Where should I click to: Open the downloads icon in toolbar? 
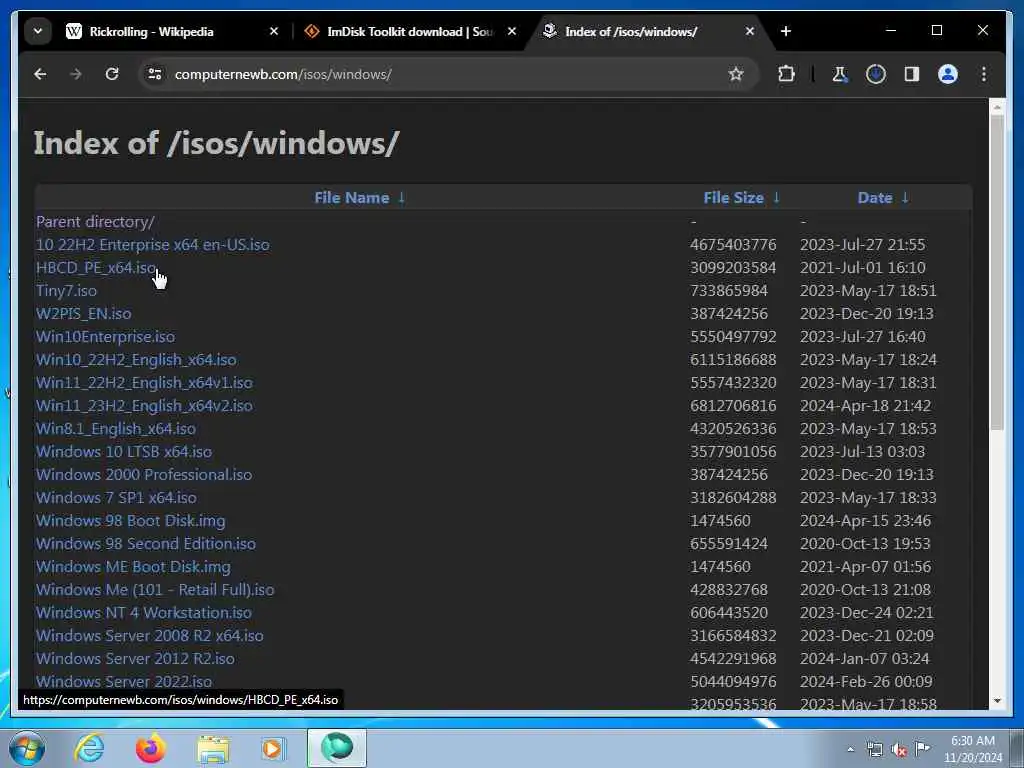tap(876, 74)
